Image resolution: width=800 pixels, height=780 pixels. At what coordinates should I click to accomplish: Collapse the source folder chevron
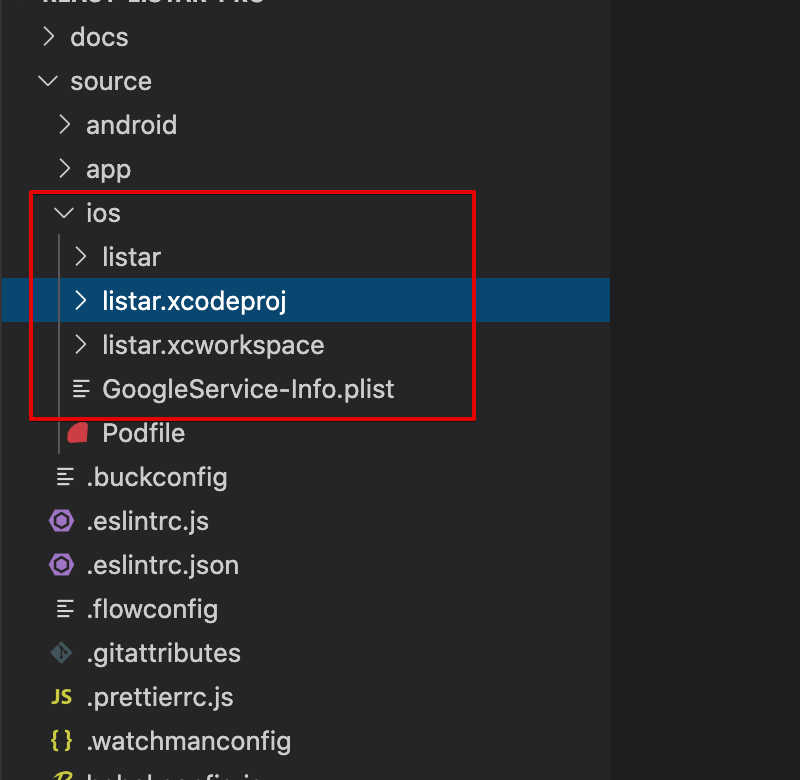(48, 81)
